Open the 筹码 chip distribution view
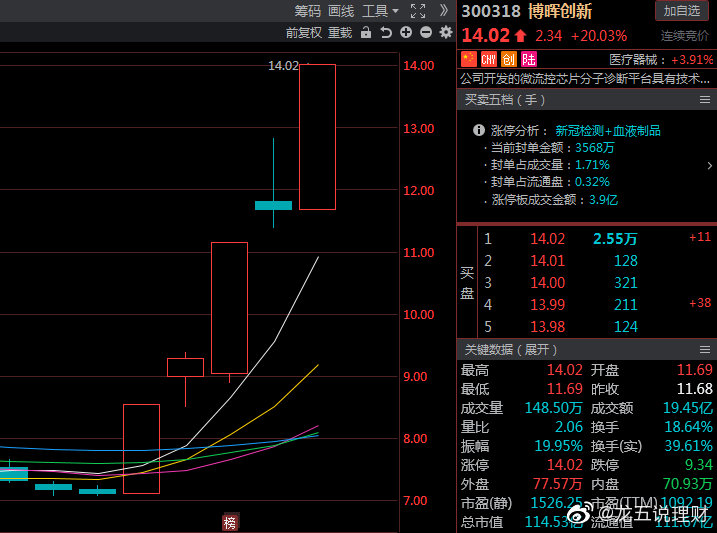The height and width of the screenshot is (533, 717). pos(307,11)
